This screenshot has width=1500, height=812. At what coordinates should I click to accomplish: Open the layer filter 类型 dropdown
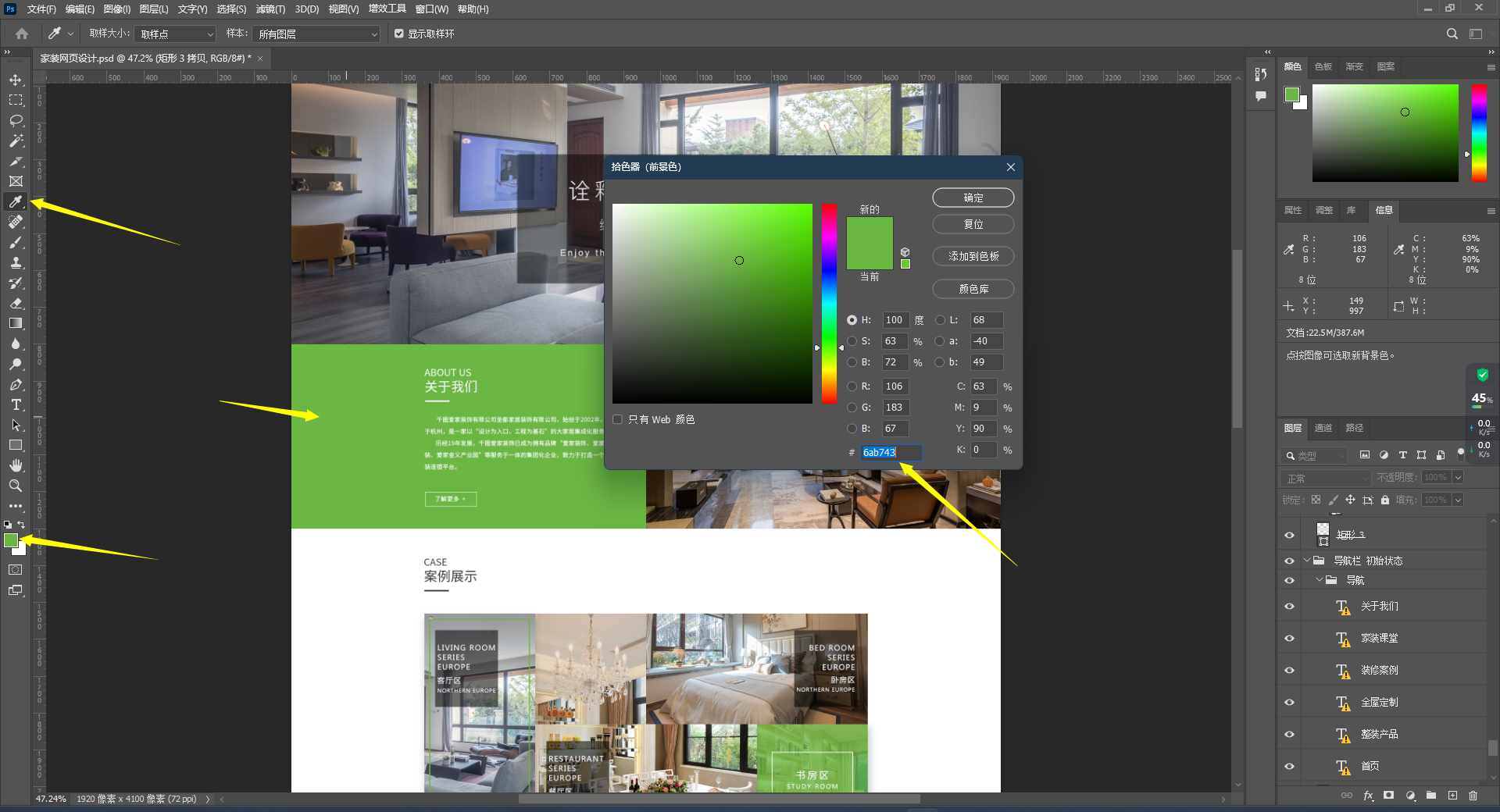1315,455
